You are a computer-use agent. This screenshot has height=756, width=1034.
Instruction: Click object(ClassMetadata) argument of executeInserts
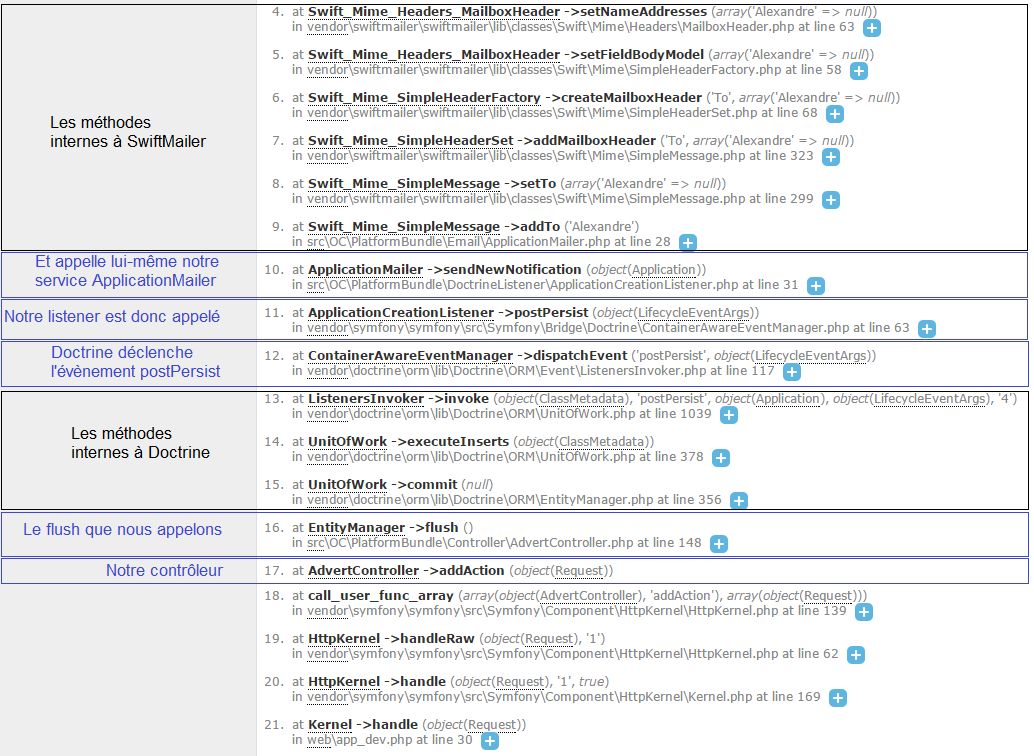(x=584, y=441)
